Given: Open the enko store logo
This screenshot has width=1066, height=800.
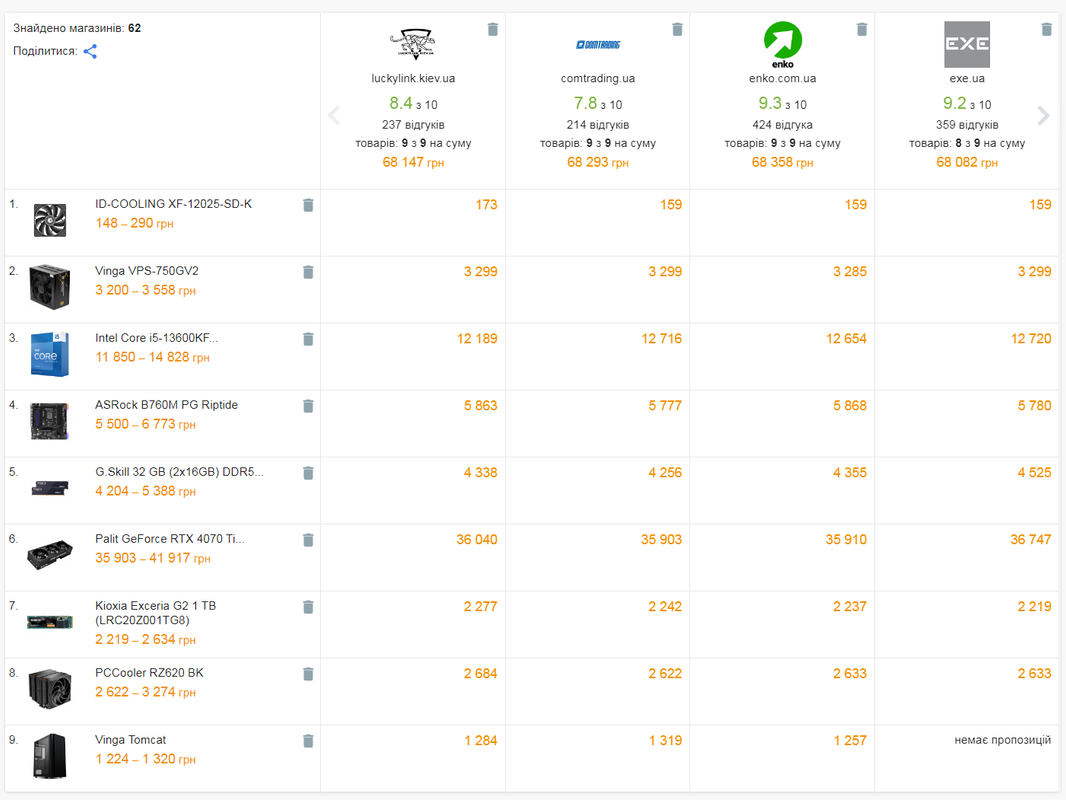Looking at the screenshot, I should 783,45.
